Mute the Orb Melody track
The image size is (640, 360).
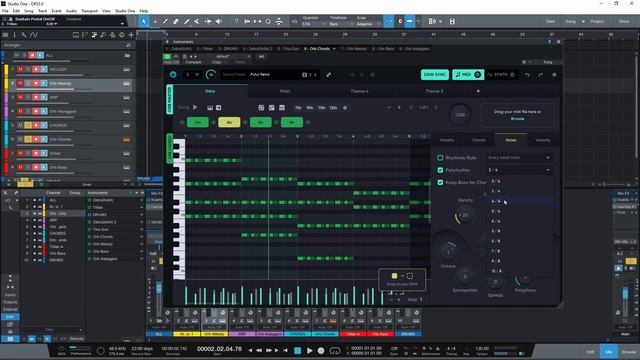tap(20, 83)
